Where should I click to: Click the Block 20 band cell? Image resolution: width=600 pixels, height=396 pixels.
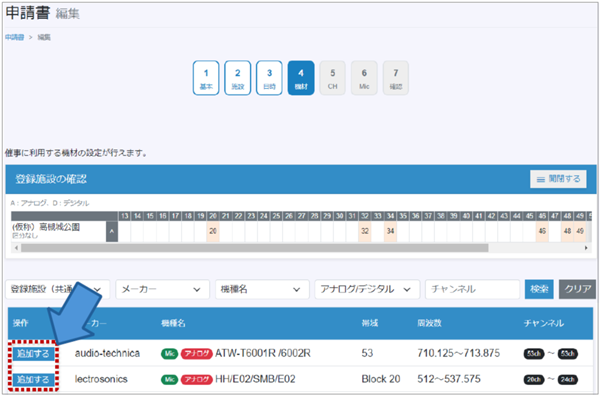click(381, 379)
